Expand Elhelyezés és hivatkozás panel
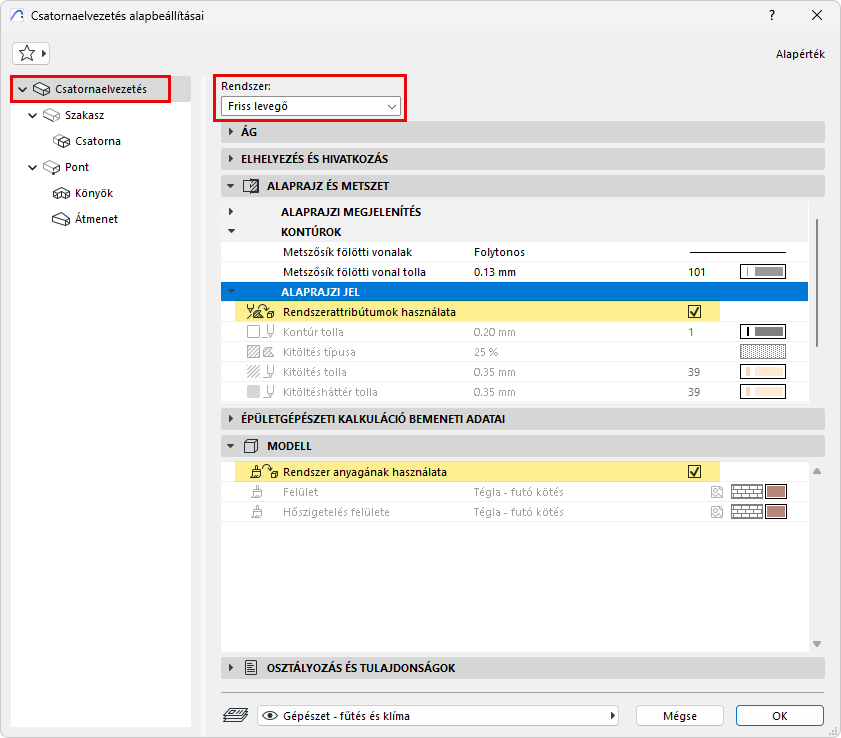 tap(231, 159)
